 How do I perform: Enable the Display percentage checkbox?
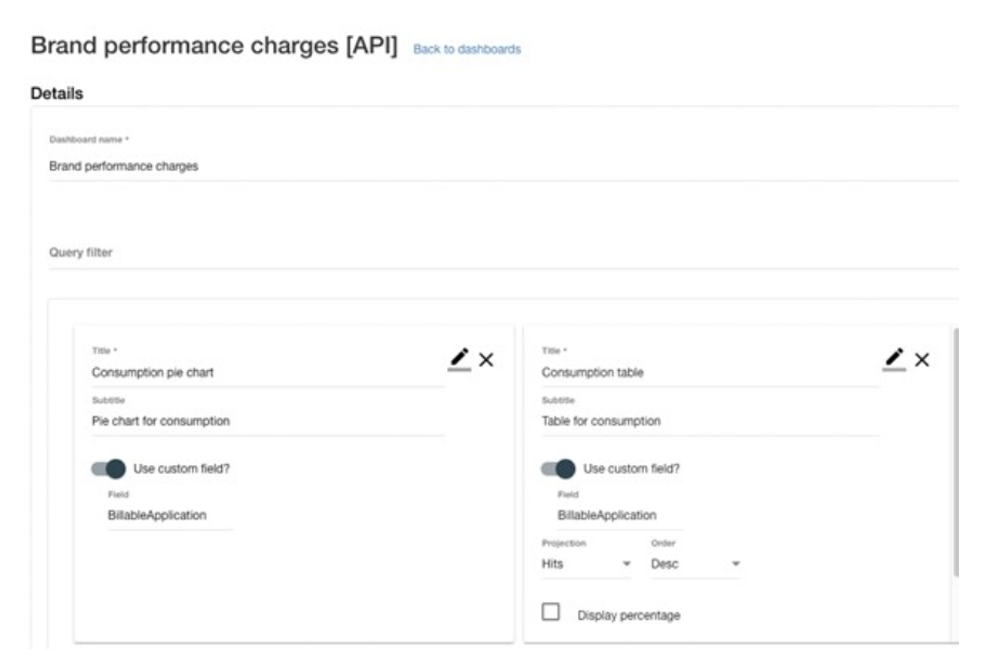coord(550,612)
